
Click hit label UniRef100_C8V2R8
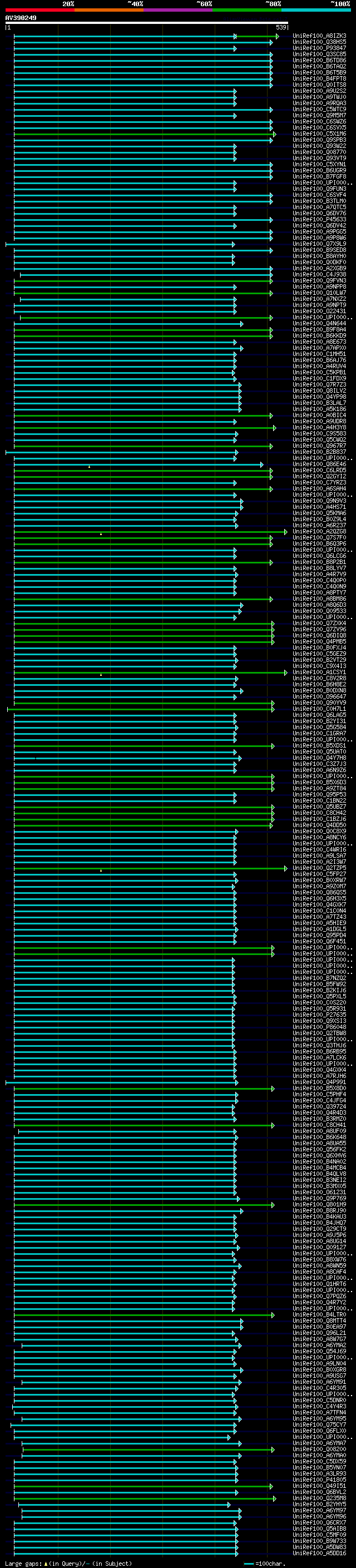click(319, 678)
